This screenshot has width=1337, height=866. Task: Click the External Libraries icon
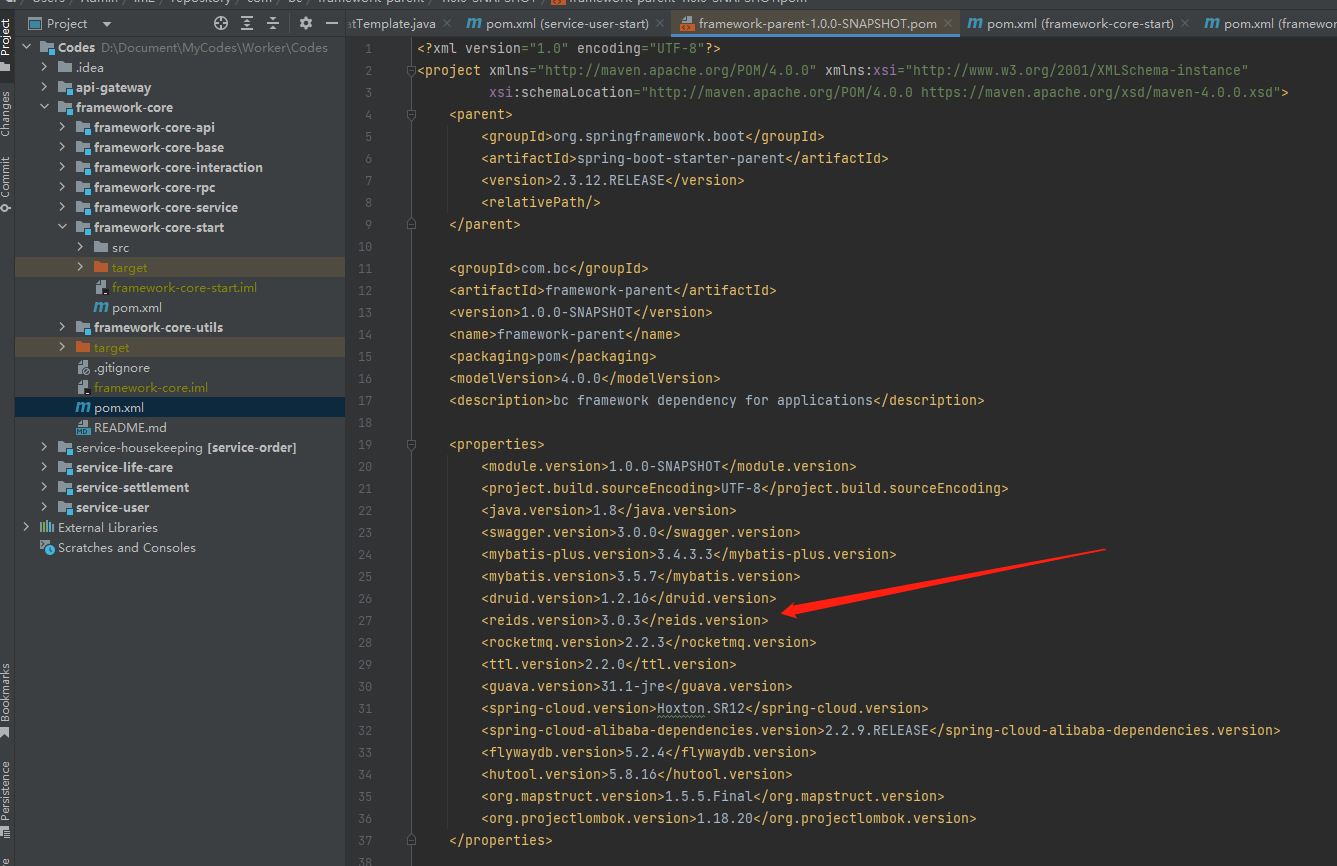pyautogui.click(x=47, y=527)
